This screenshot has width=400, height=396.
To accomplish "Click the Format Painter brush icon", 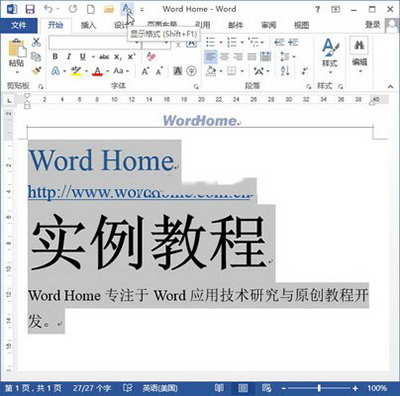I will click(36, 71).
